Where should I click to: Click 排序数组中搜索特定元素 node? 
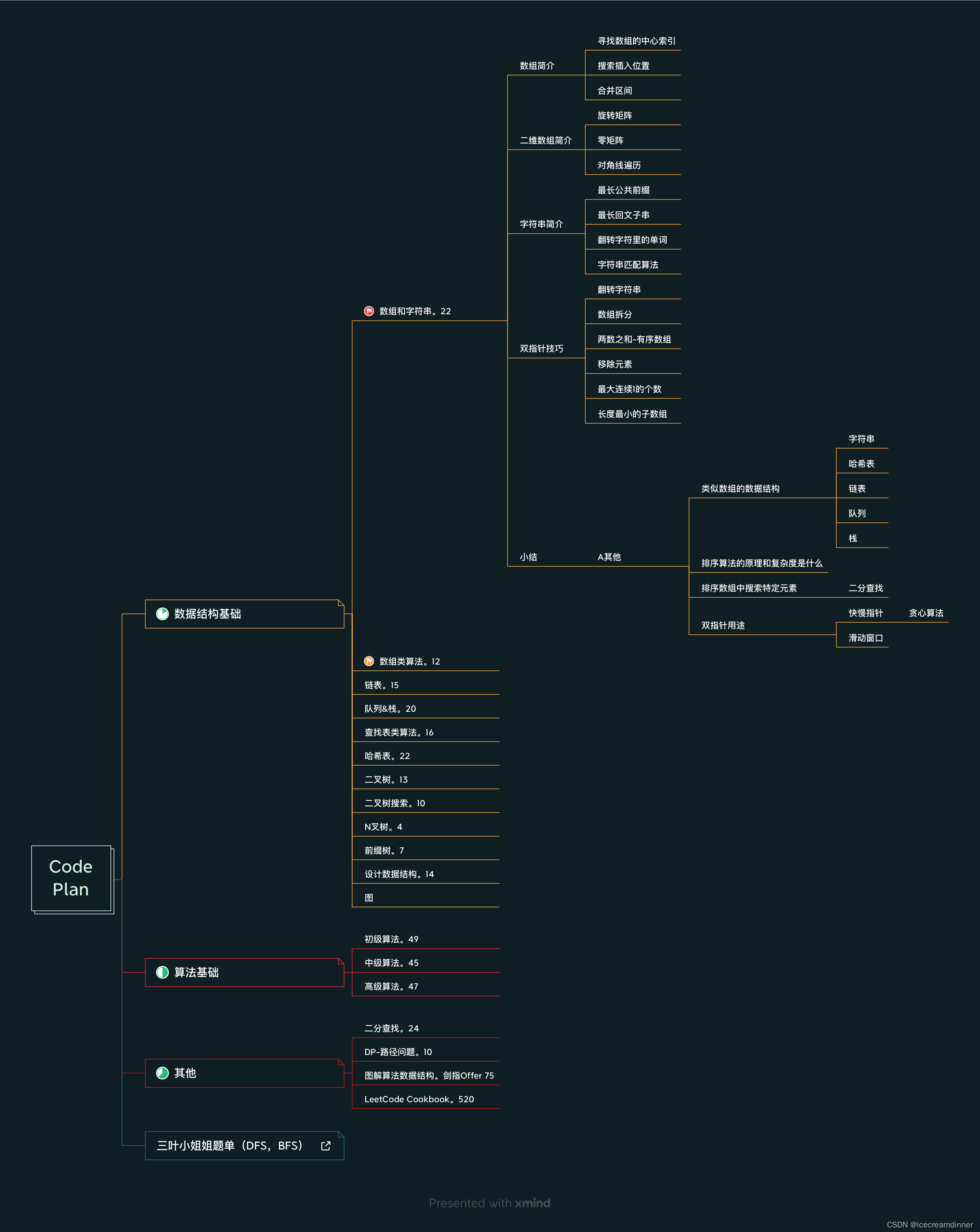pyautogui.click(x=749, y=587)
